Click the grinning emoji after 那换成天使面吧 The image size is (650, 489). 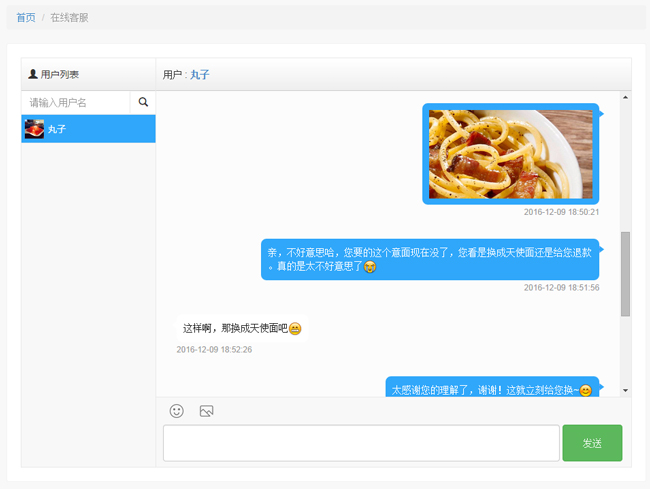[295, 328]
